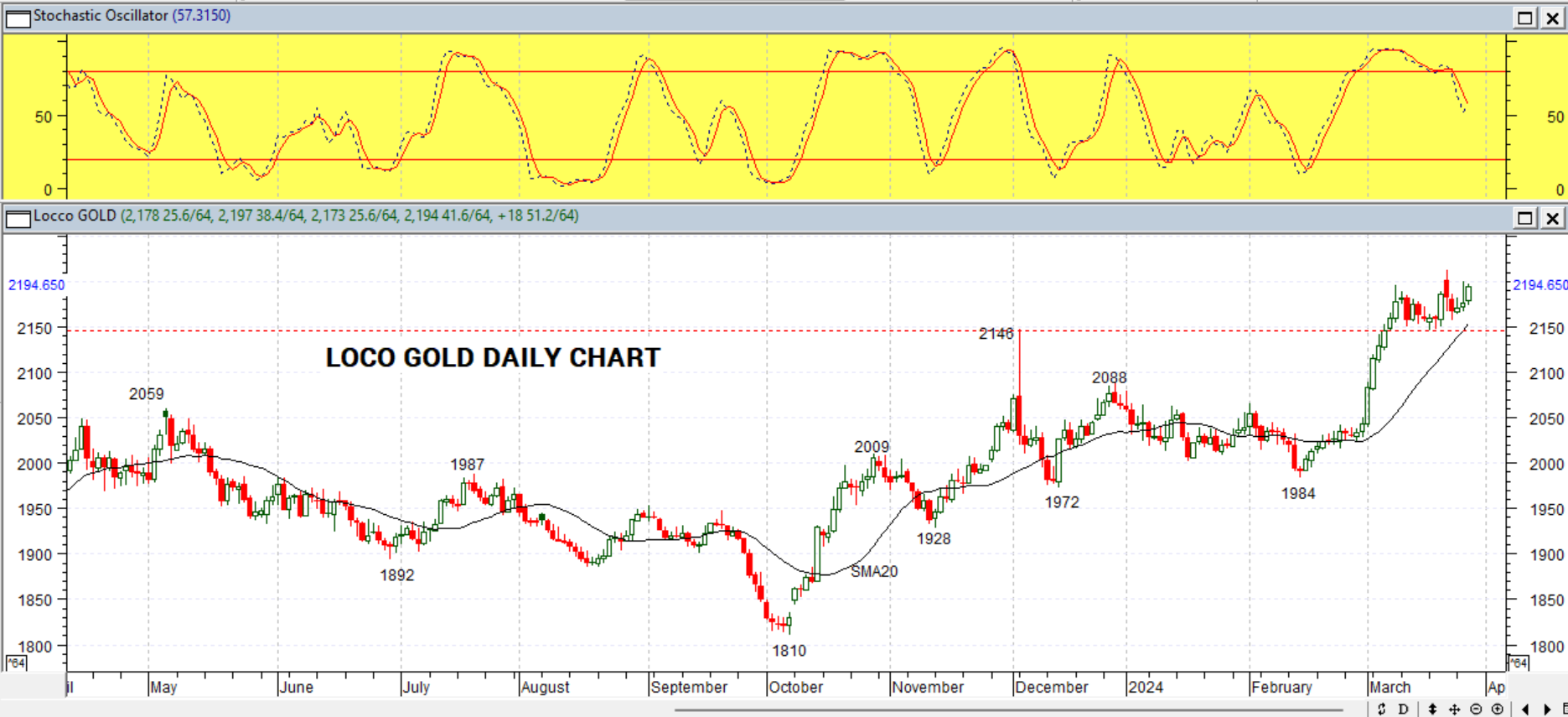1568x717 pixels.
Task: Click the ^64 box beside the left price axis
Action: (x=16, y=663)
